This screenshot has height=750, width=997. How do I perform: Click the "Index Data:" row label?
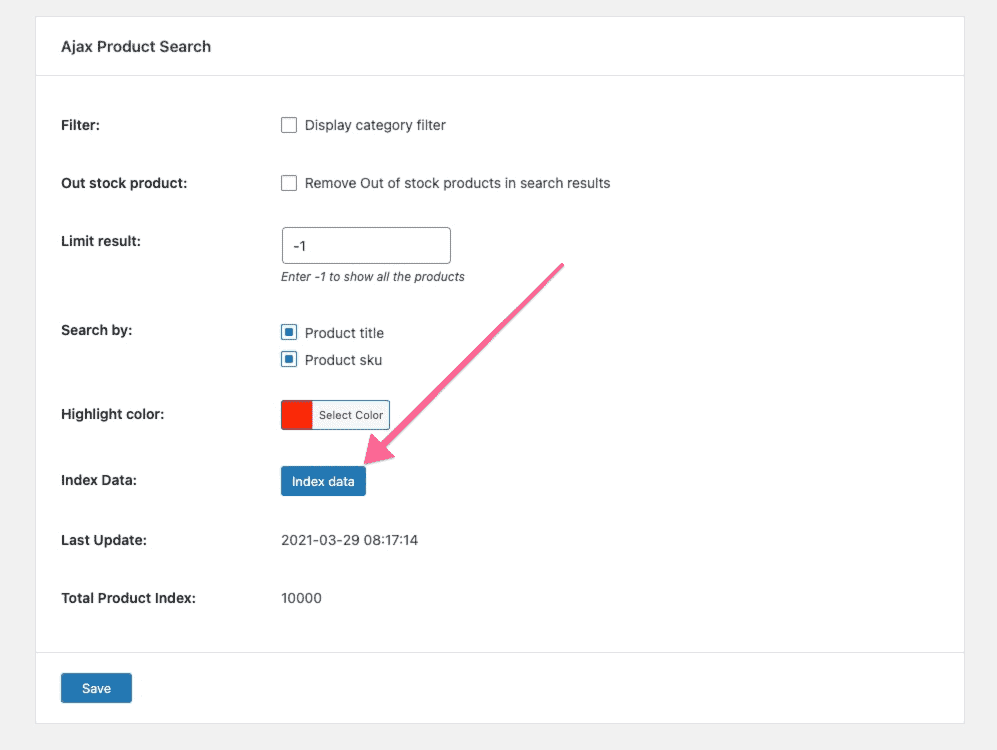99,480
